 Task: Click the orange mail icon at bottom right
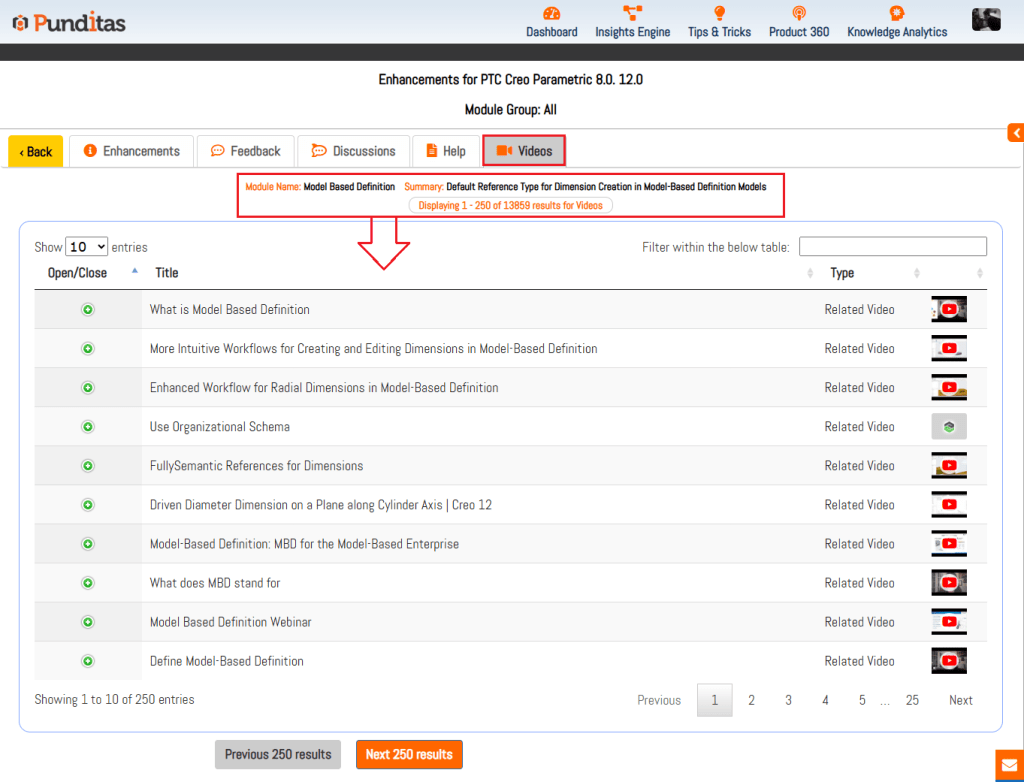1009,765
